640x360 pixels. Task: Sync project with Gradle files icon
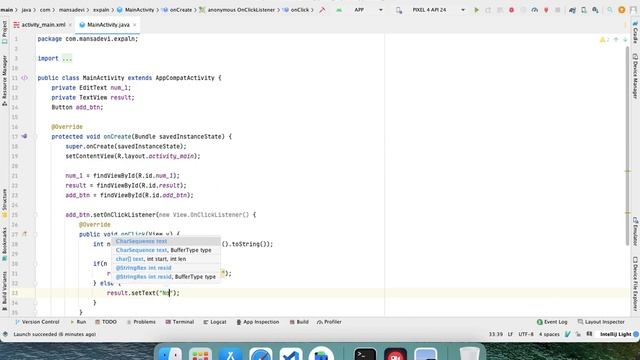[572, 10]
